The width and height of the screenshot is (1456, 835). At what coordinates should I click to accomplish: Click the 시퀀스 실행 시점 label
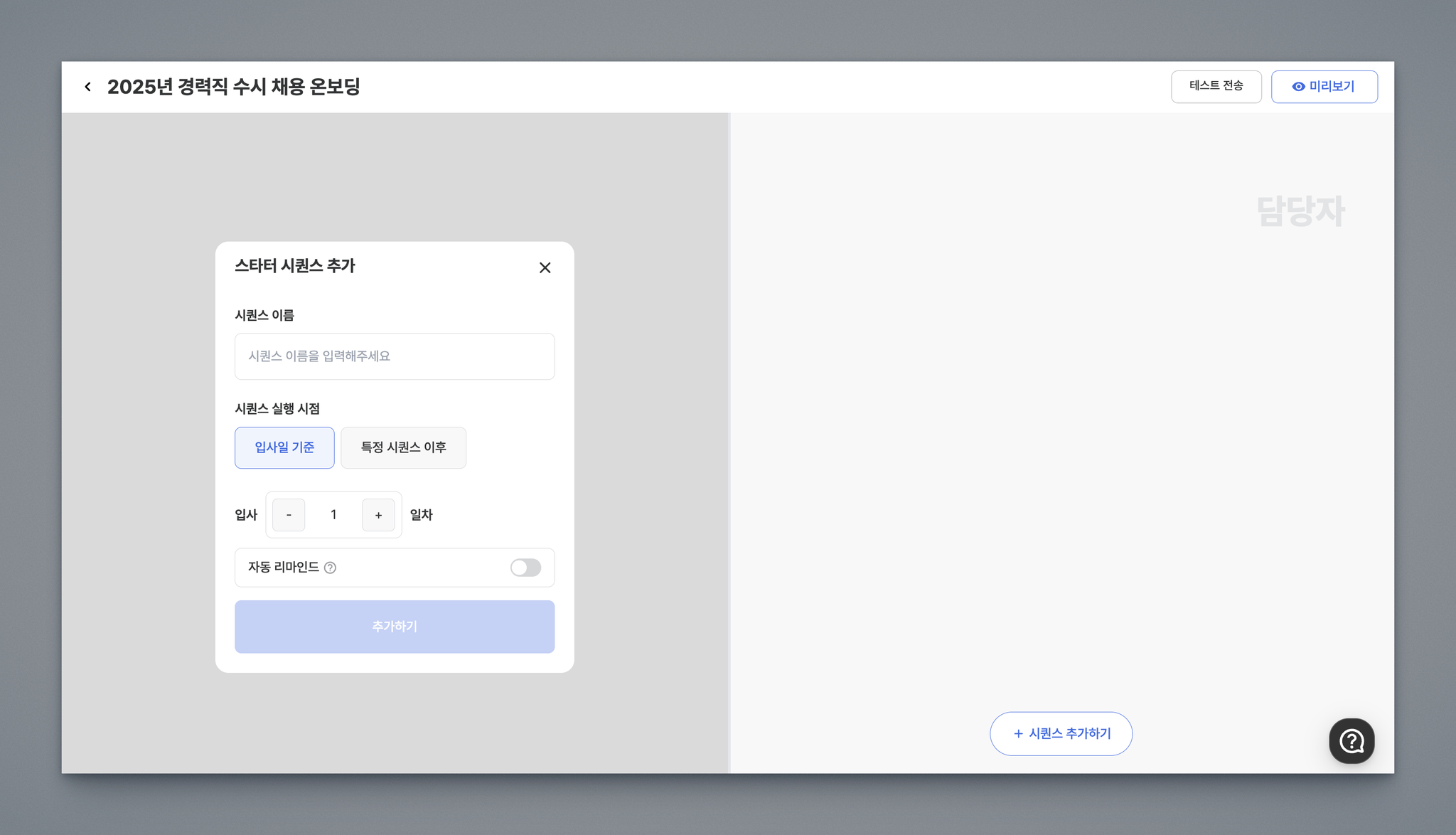coord(277,409)
